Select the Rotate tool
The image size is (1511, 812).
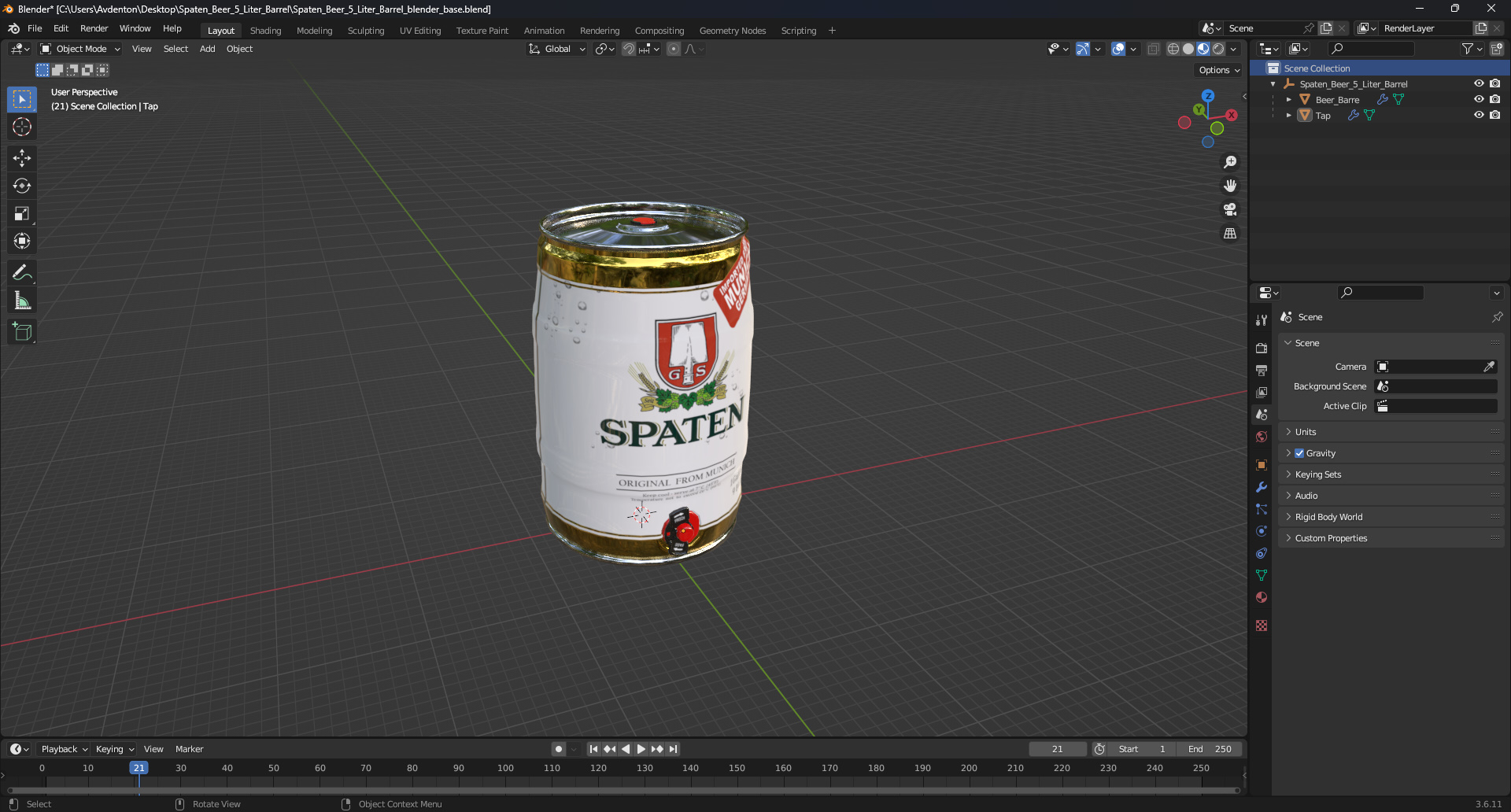coord(22,186)
